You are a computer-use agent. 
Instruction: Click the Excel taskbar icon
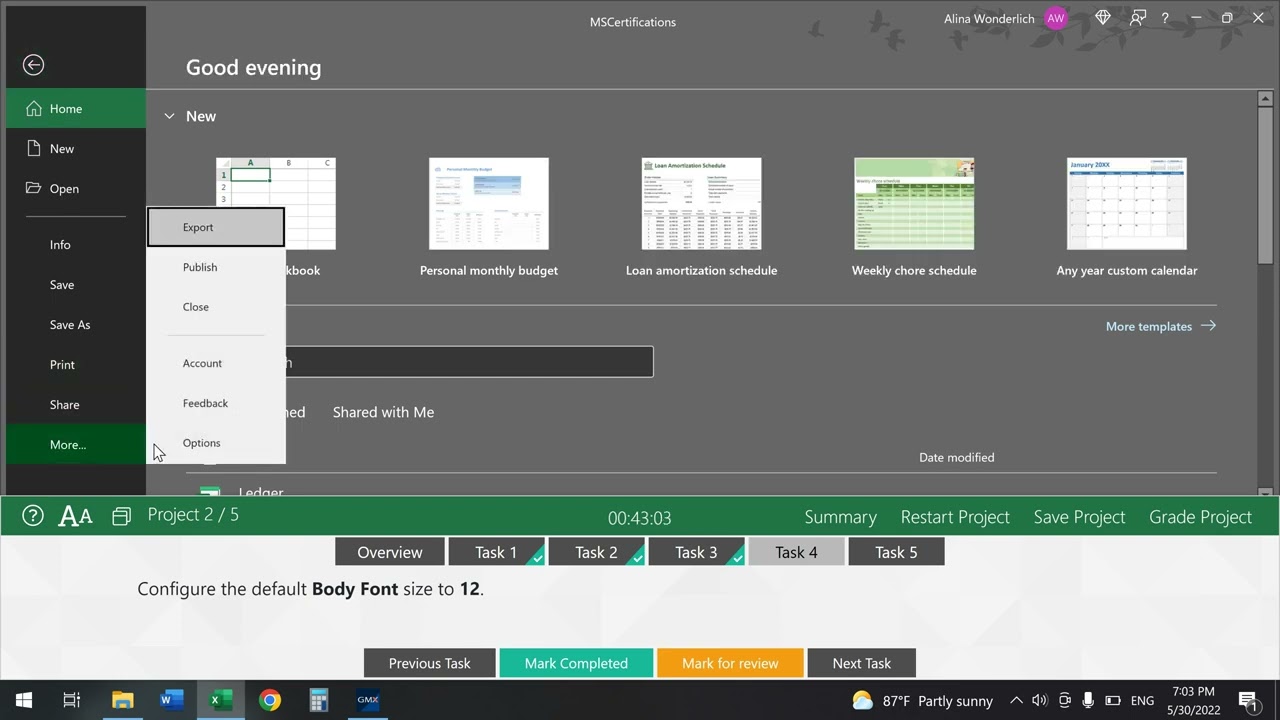(x=220, y=700)
